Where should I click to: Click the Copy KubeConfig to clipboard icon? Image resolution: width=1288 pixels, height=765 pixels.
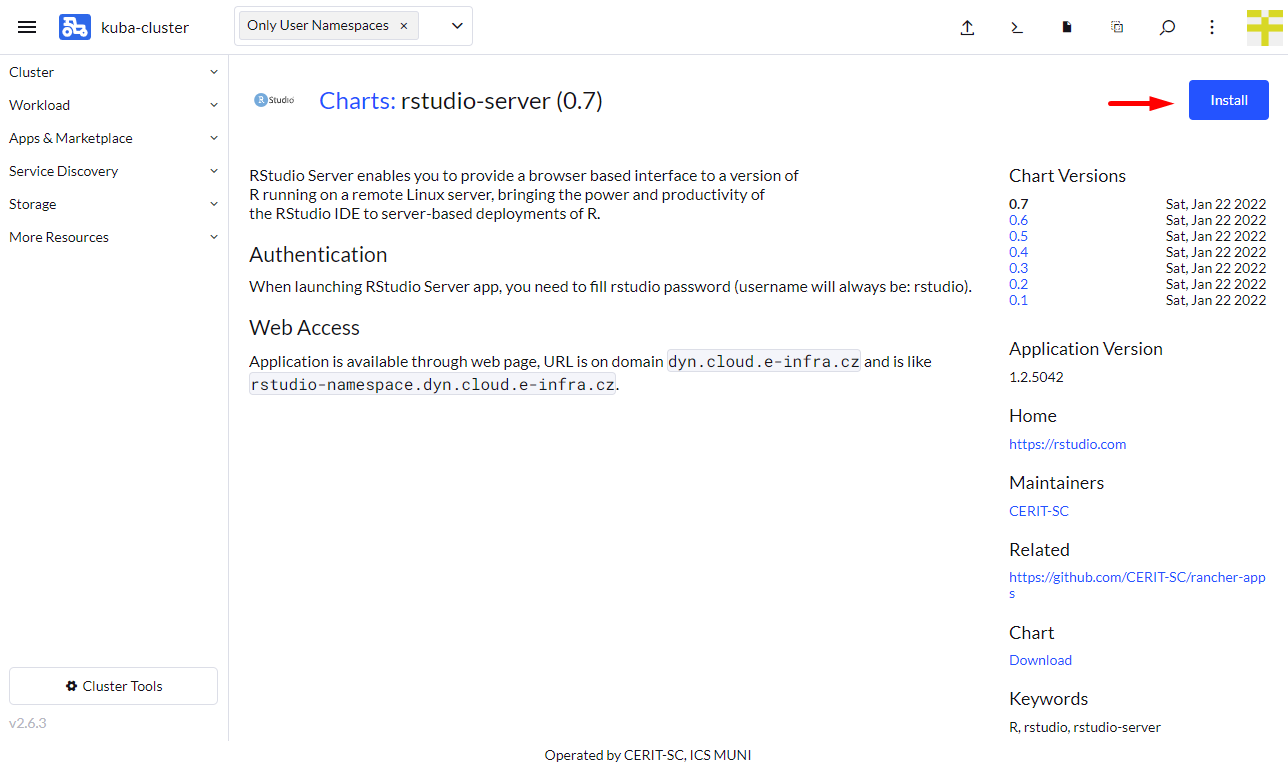click(1117, 28)
